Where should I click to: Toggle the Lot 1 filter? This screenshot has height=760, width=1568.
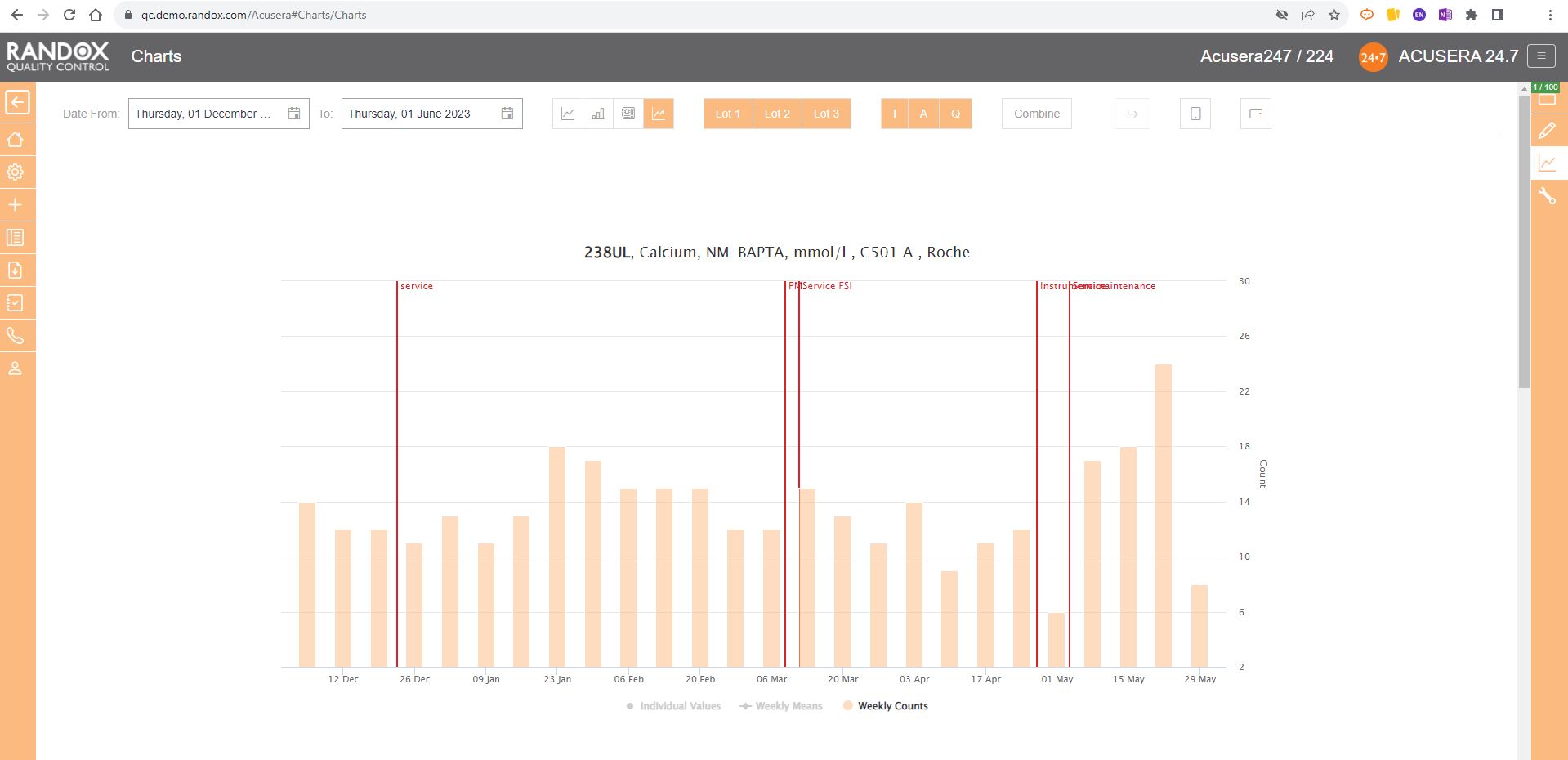click(727, 114)
